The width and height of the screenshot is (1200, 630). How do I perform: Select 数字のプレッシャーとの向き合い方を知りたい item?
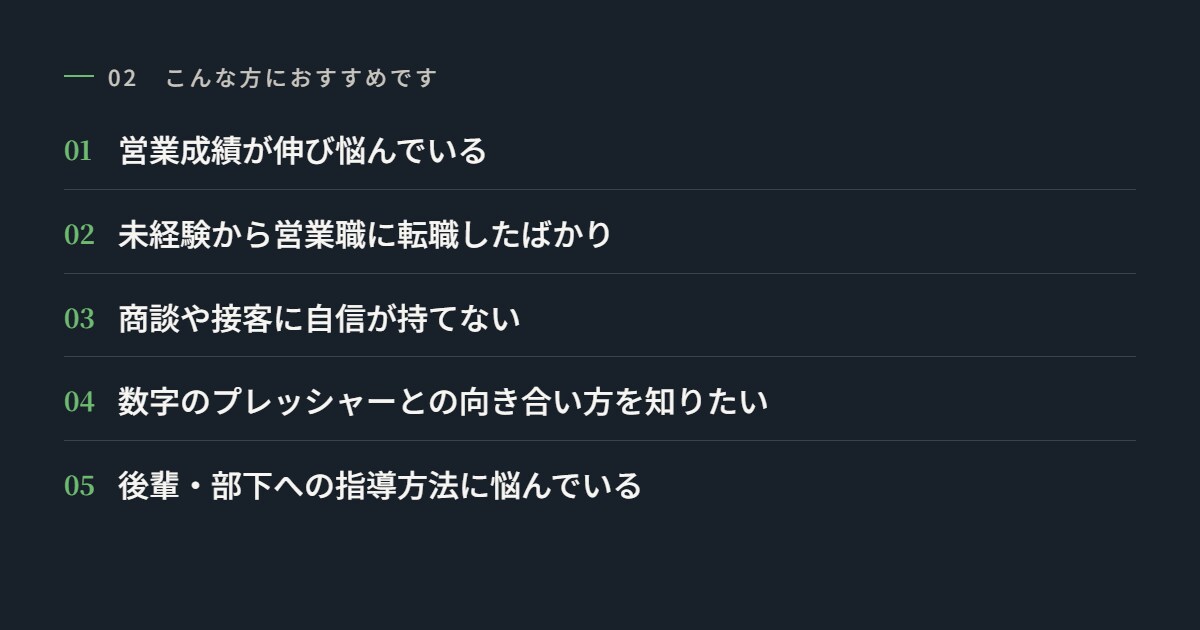pos(443,402)
